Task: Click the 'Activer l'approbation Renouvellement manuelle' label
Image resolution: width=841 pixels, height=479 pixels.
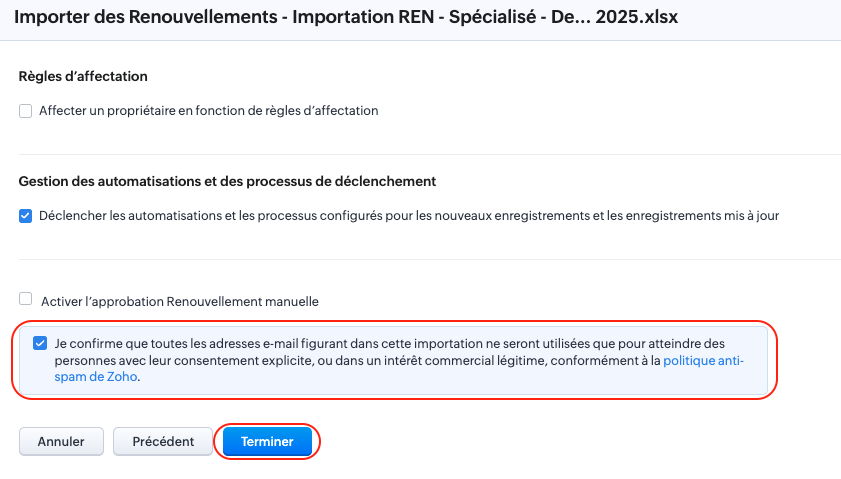Action: coord(179,300)
